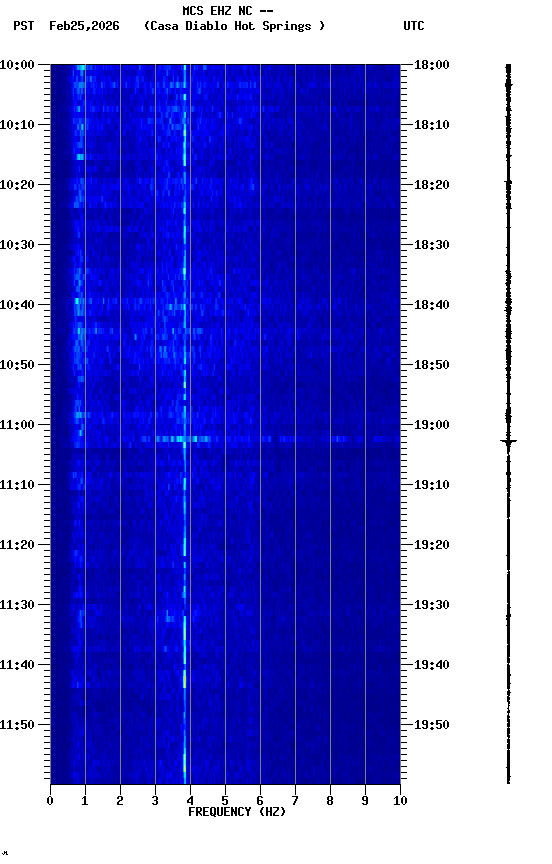Click the 4 Hz frequency axis label
Viewport: 552px width, 864px height.
pyautogui.click(x=190, y=801)
